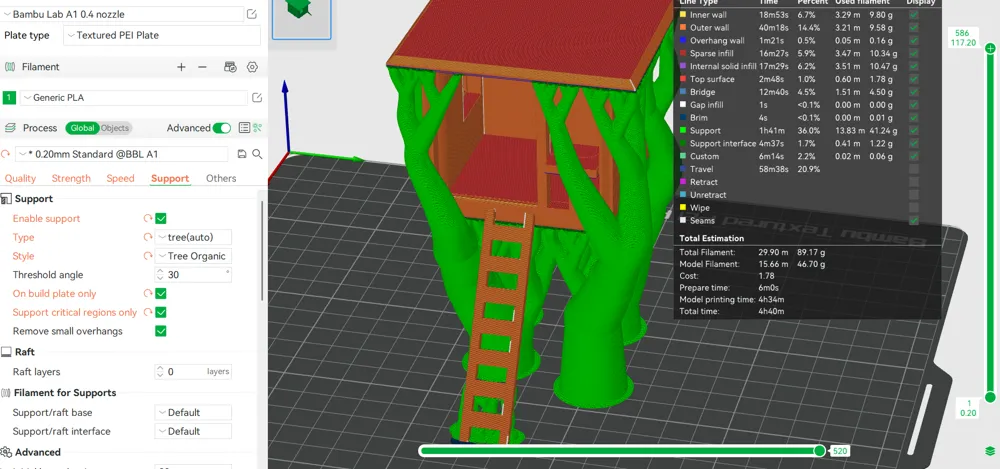The image size is (1000, 469).
Task: Hide Support lines in display legend
Action: (x=914, y=131)
